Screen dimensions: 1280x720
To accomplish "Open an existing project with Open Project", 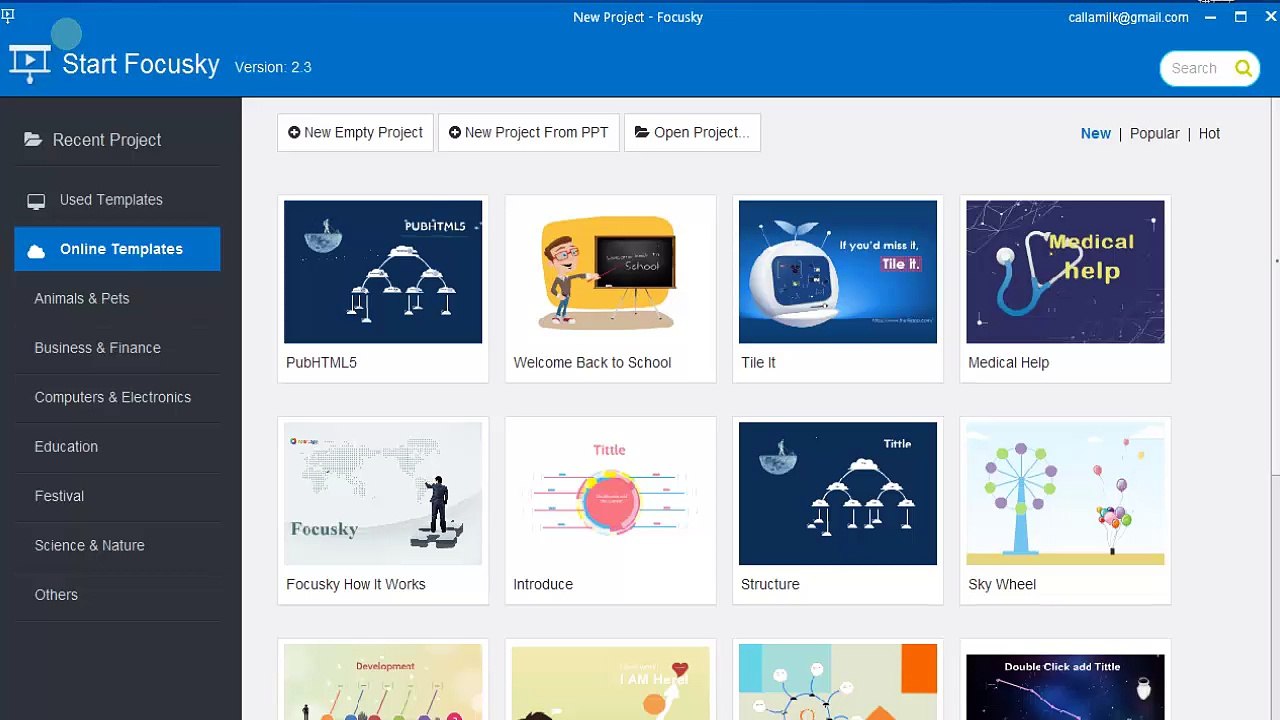I will click(692, 132).
